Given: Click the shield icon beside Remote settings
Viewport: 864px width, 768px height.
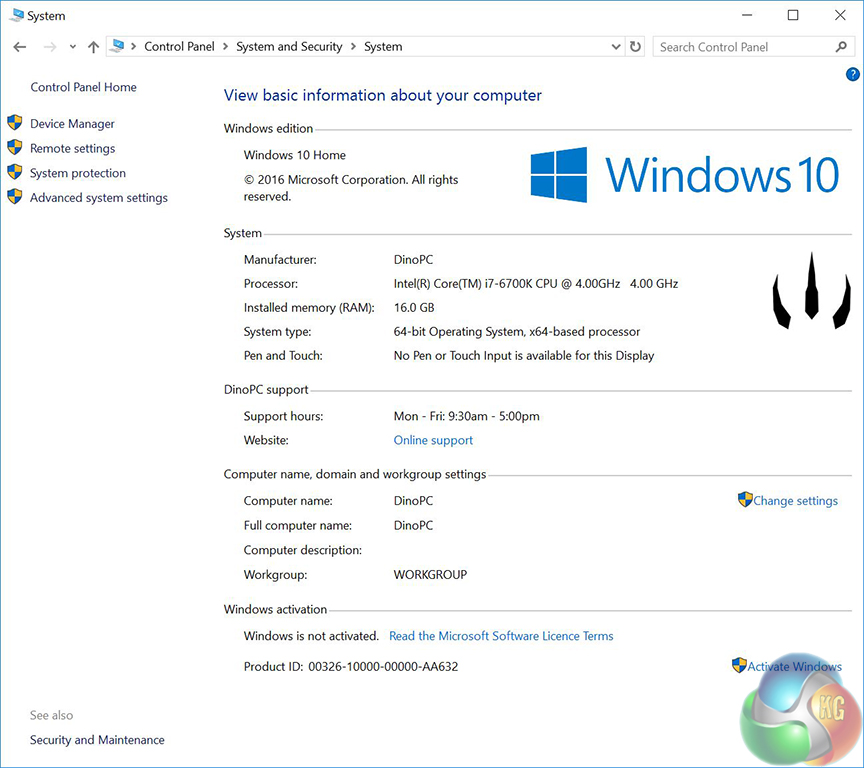Looking at the screenshot, I should tap(15, 147).
